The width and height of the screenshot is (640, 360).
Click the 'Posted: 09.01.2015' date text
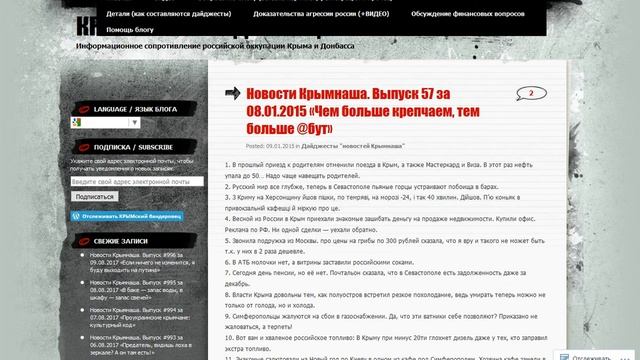(x=270, y=146)
